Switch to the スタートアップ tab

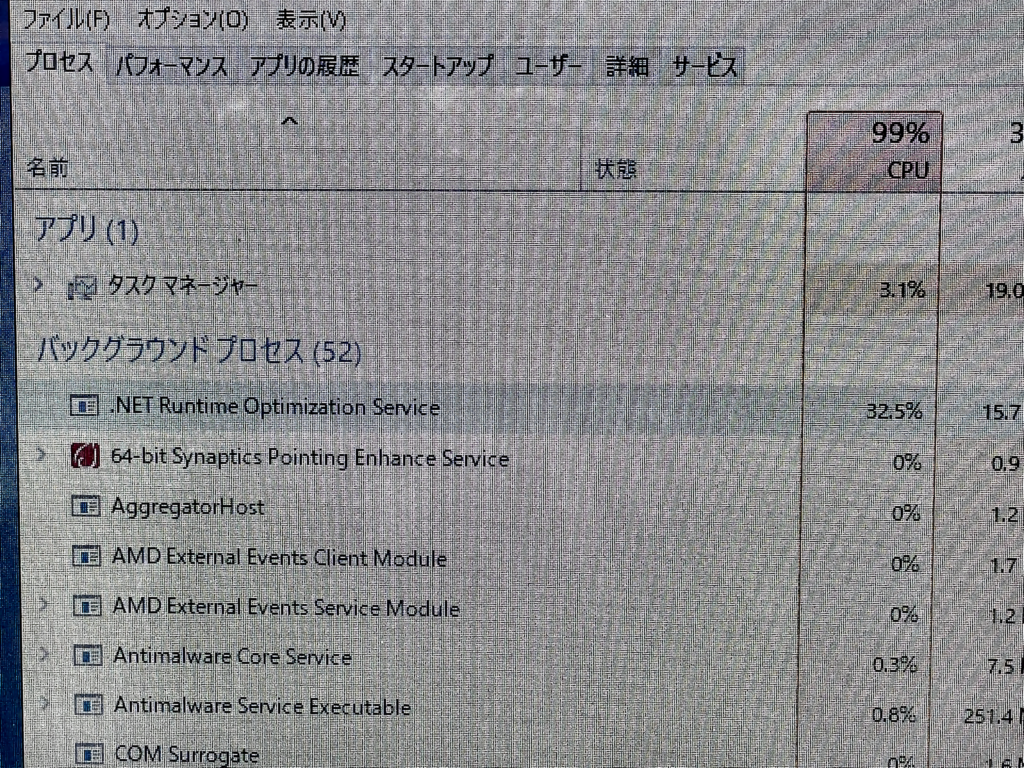(437, 67)
